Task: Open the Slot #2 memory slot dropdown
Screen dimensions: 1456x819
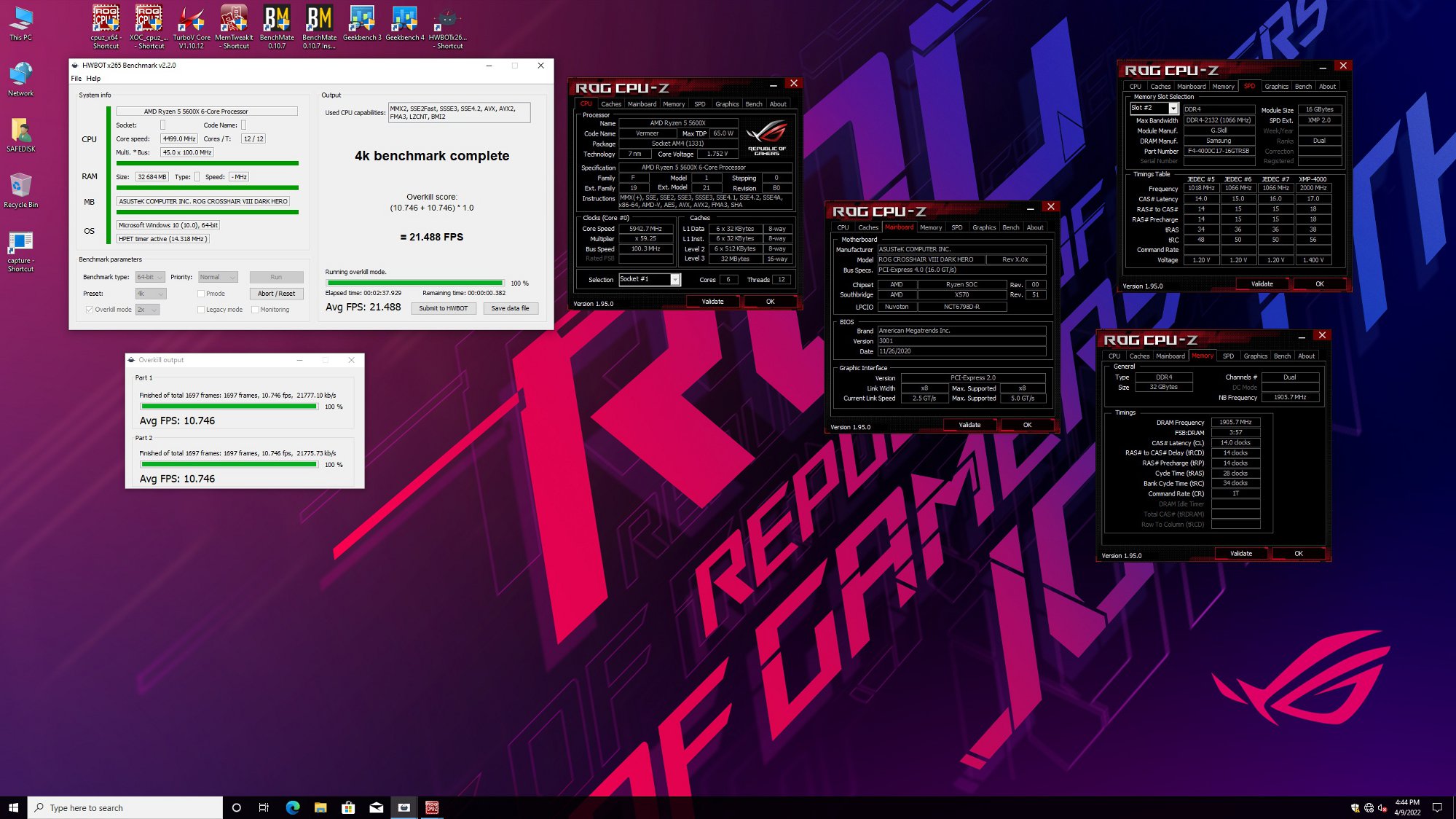Action: [x=1154, y=108]
